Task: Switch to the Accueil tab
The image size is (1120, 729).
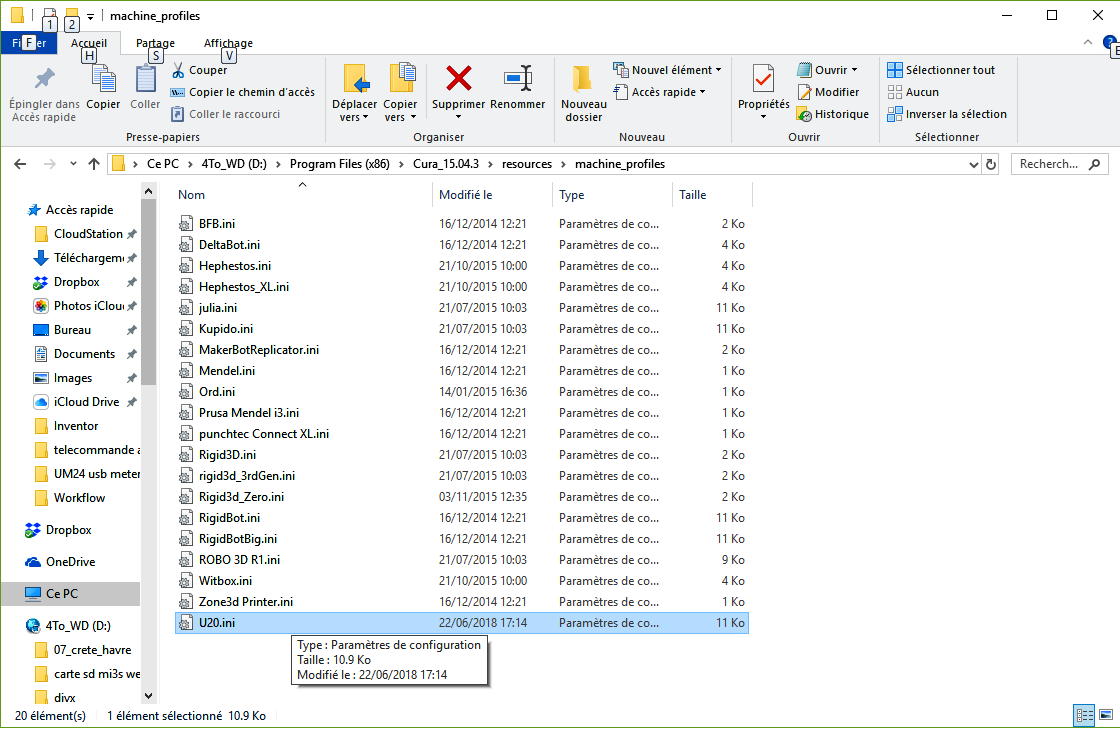Action: click(x=89, y=43)
